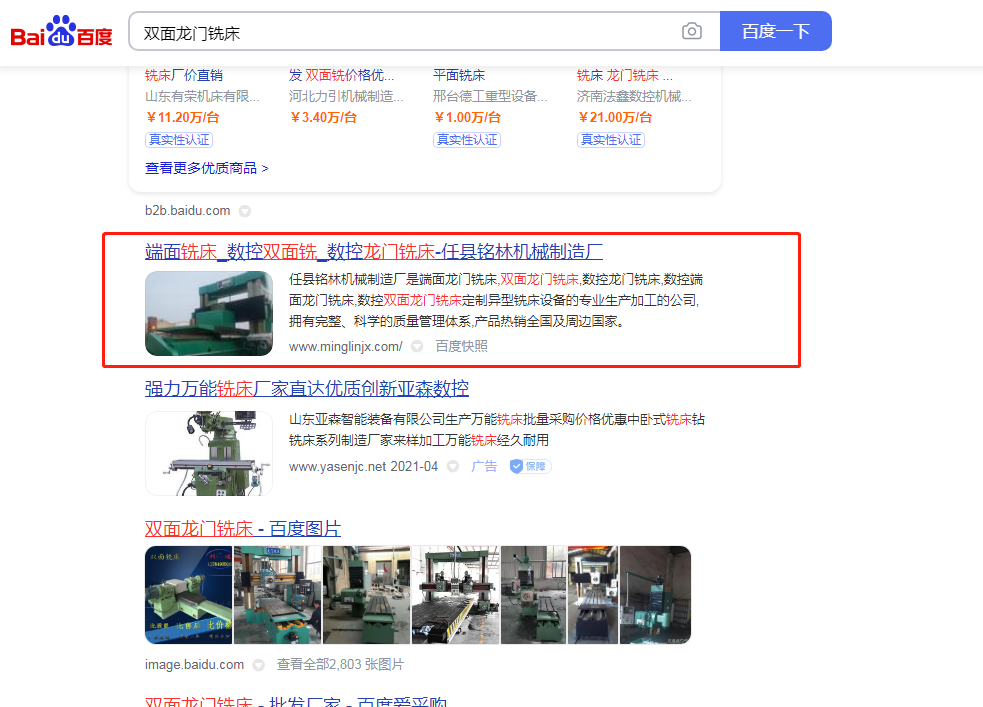This screenshot has width=983, height=707.
Task: Click the ¥21.00万/台 price
Action: [x=615, y=117]
